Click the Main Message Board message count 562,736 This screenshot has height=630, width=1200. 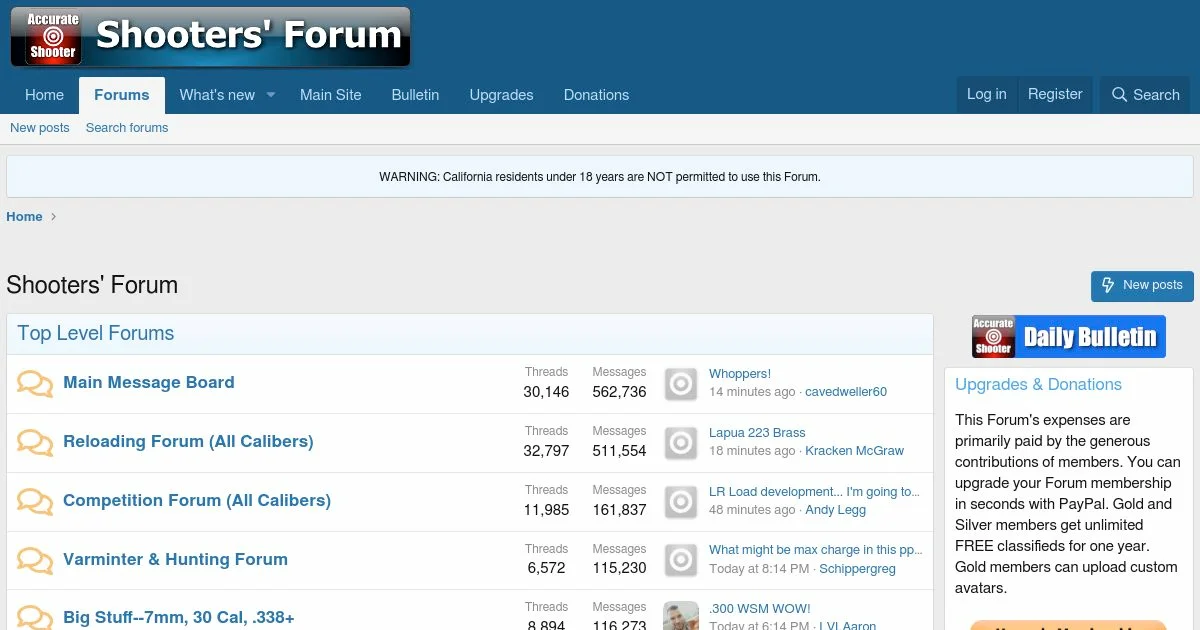[x=619, y=392]
